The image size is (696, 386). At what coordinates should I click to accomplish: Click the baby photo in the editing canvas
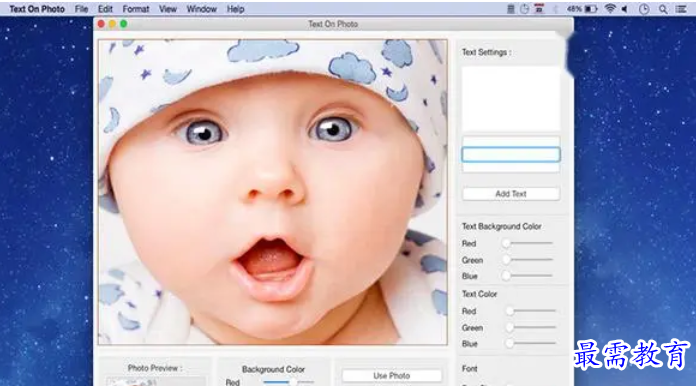click(x=273, y=192)
